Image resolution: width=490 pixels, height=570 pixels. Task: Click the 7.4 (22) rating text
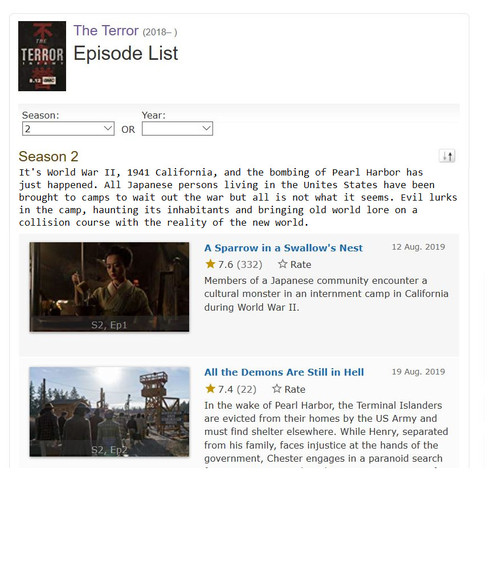point(237,389)
